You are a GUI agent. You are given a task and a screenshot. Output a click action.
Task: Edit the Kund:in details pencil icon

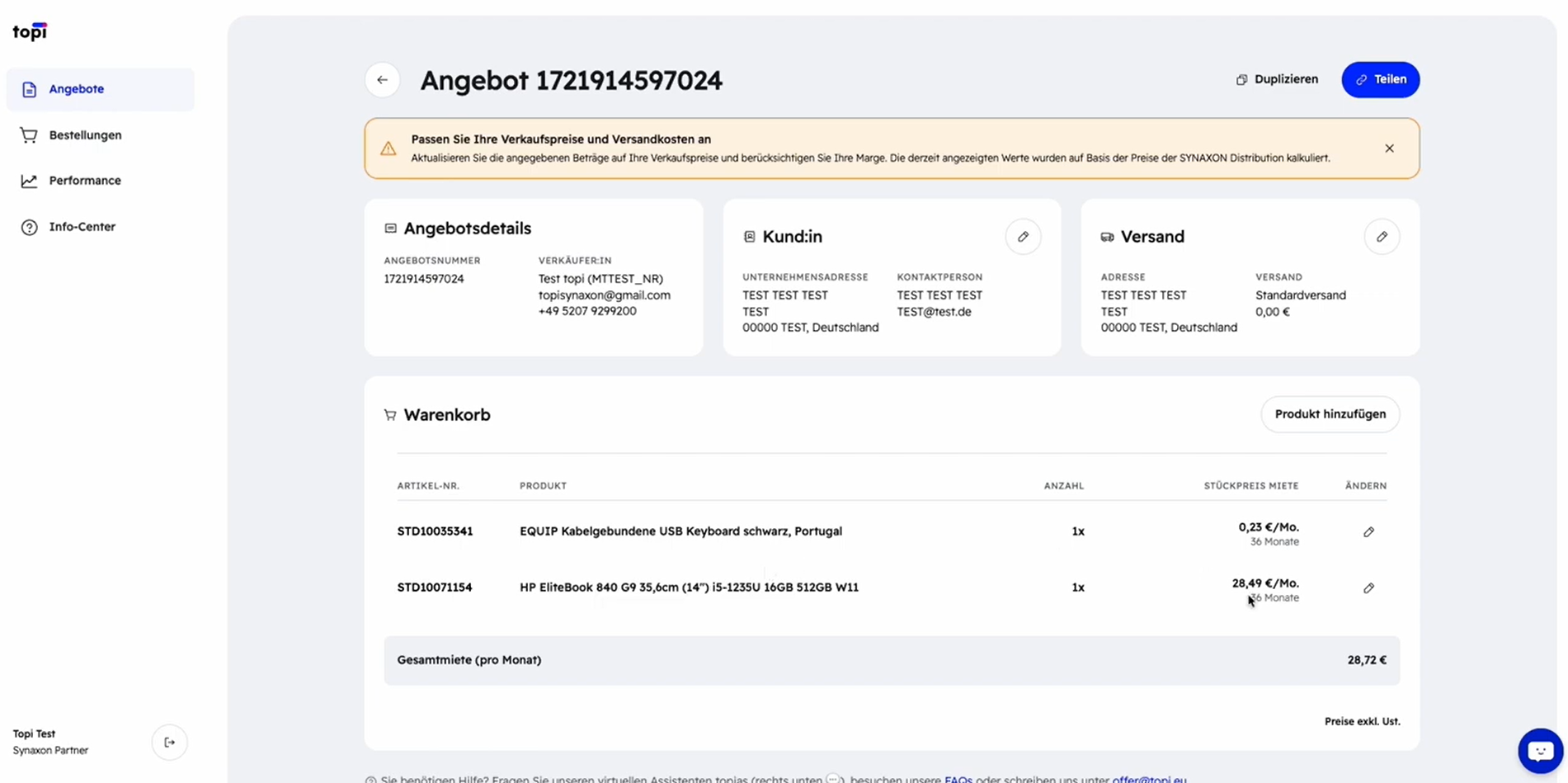[x=1023, y=237]
